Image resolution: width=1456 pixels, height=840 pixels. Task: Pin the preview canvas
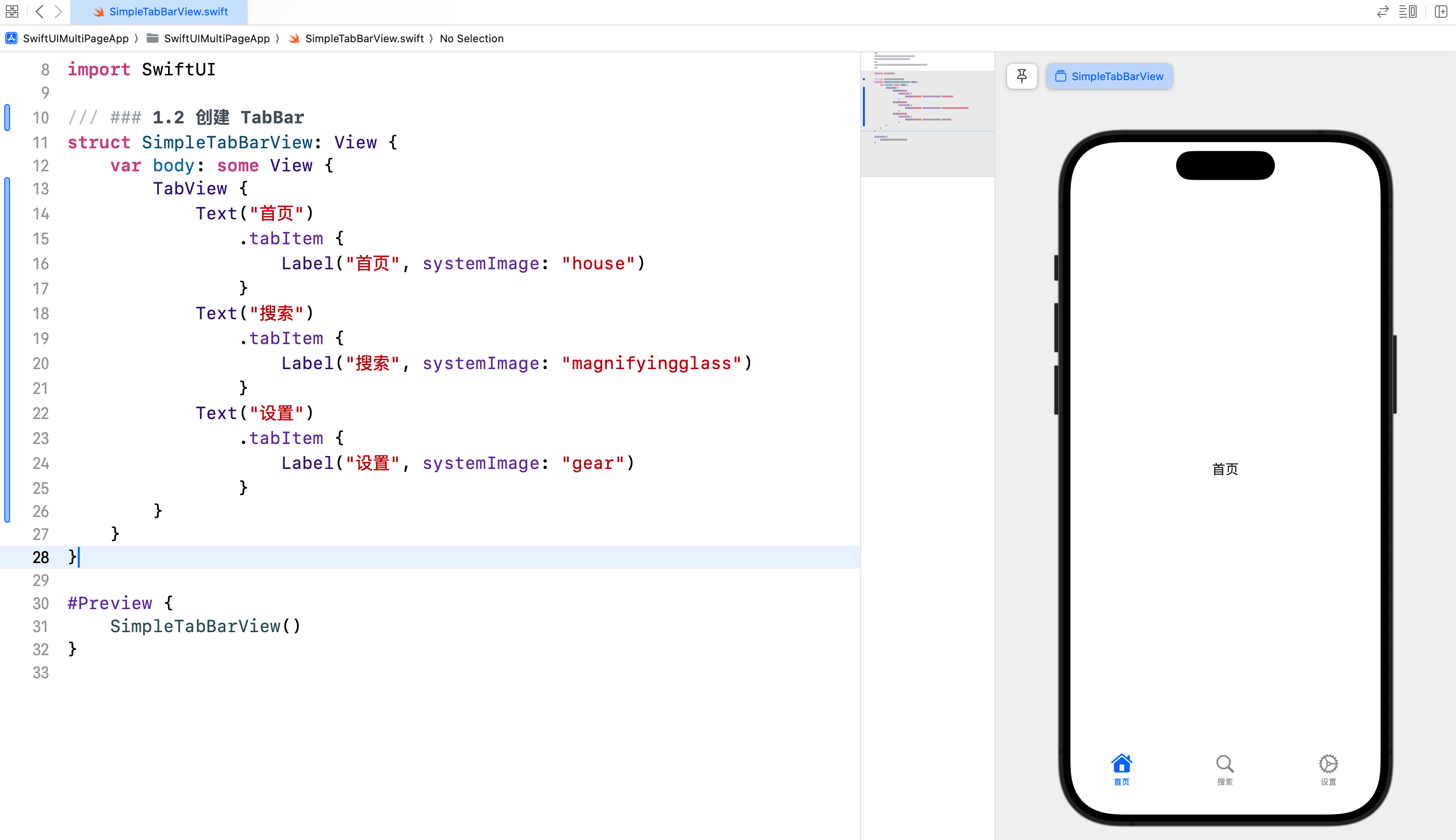pyautogui.click(x=1022, y=76)
